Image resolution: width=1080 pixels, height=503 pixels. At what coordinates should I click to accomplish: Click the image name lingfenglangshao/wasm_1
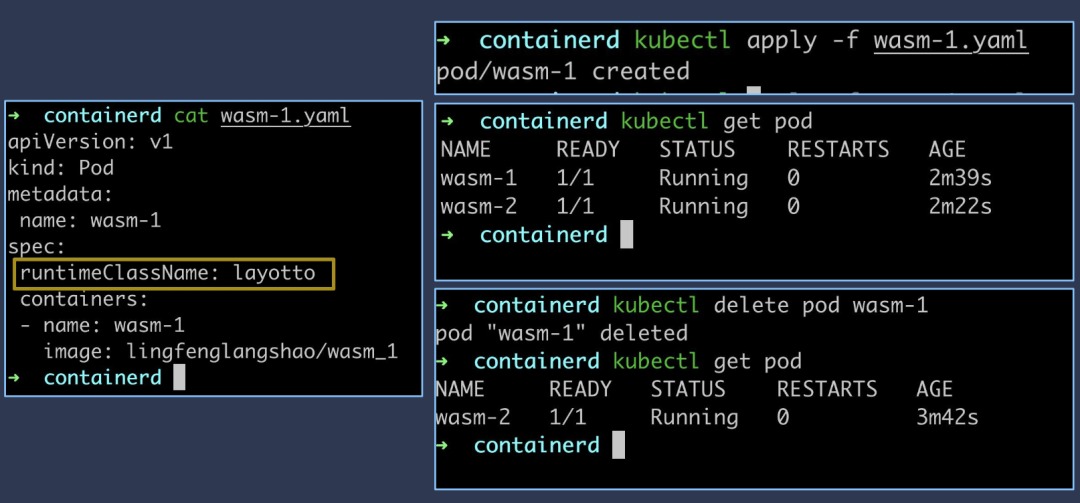[262, 351]
